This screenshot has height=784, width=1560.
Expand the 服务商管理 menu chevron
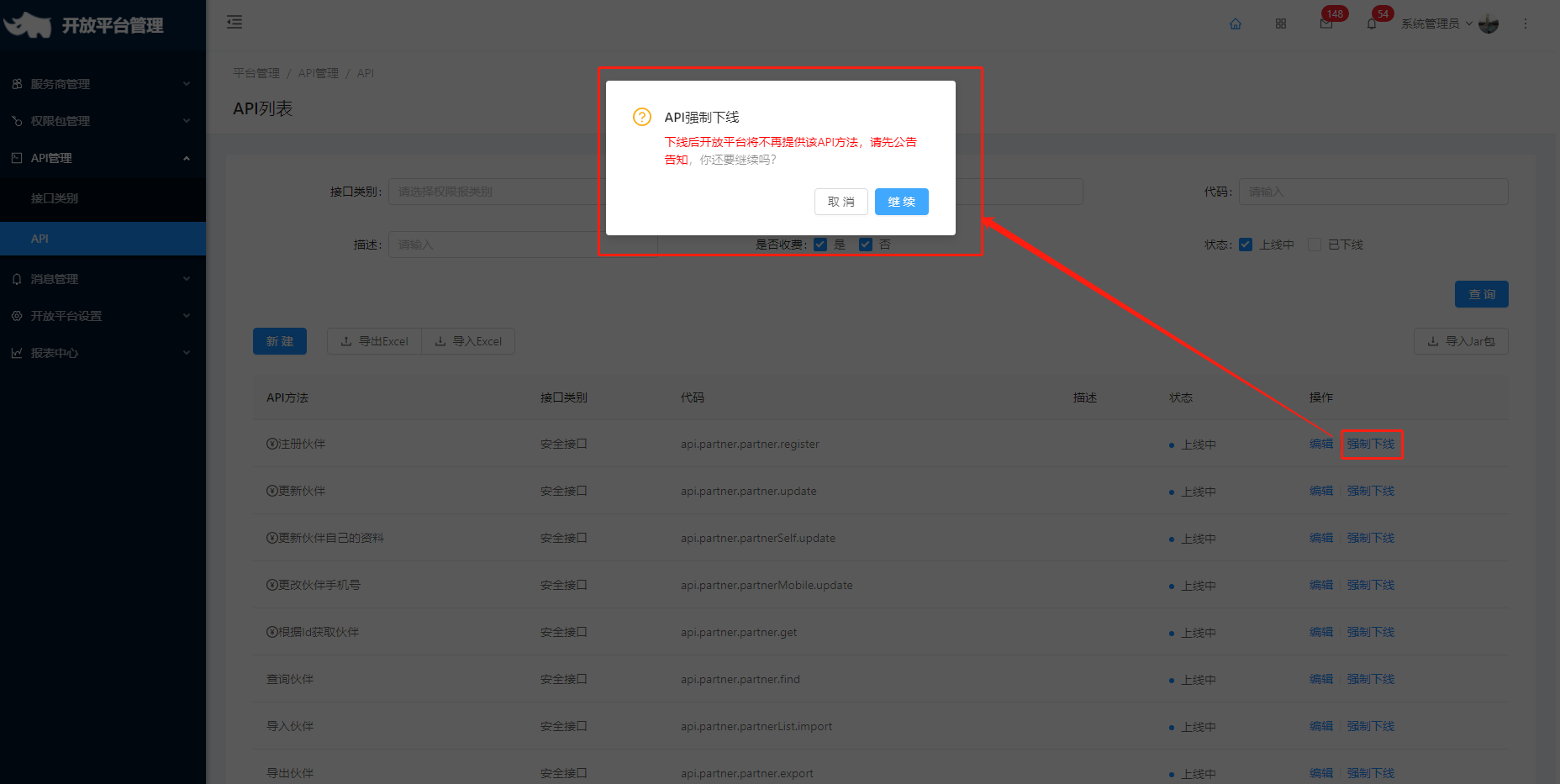click(187, 84)
